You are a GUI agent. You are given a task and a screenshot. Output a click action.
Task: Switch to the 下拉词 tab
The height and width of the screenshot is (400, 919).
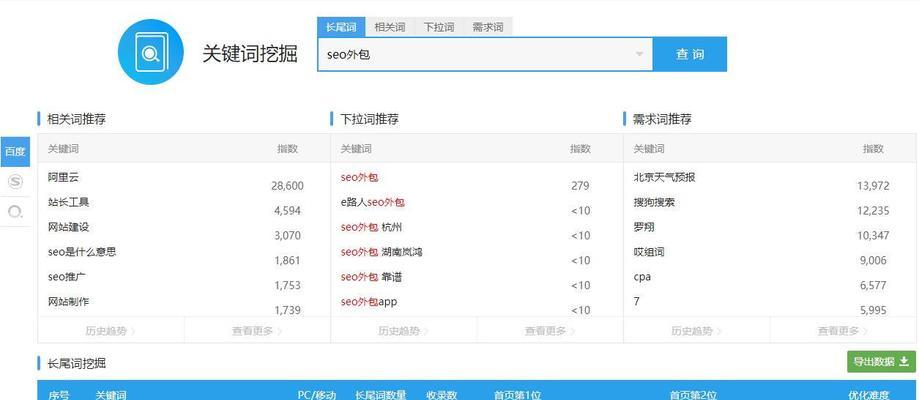click(x=439, y=27)
